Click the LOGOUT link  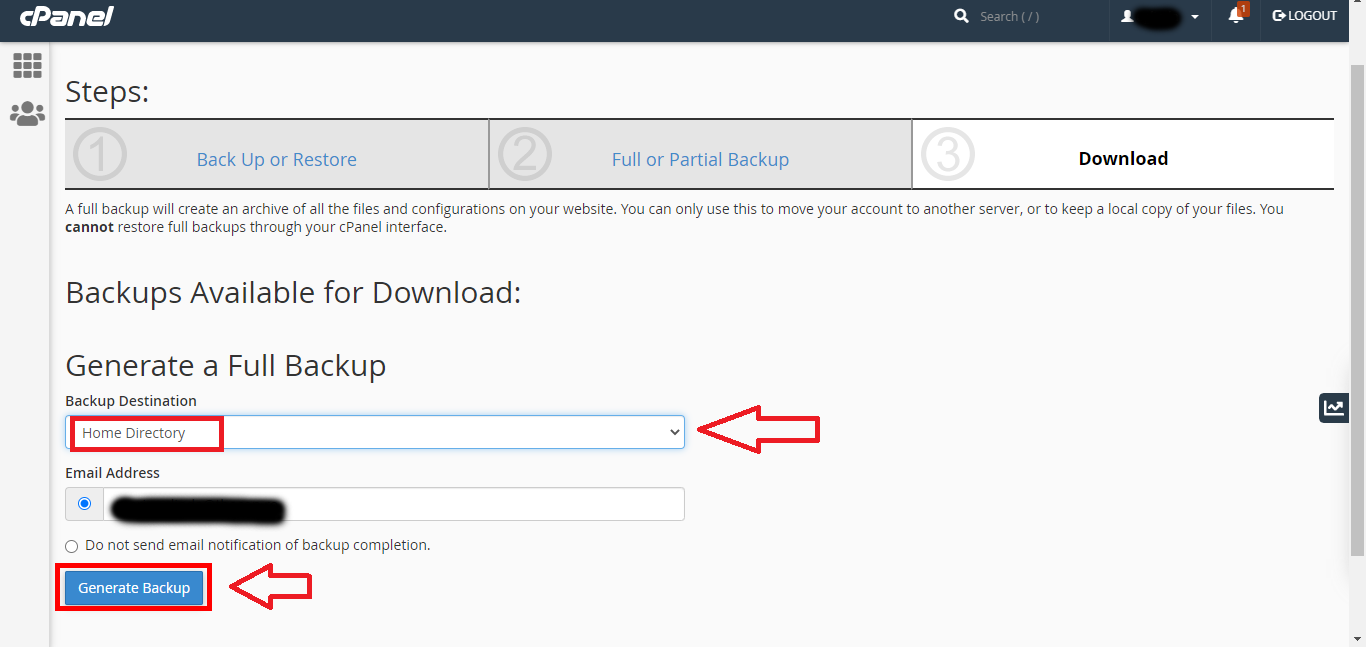point(1304,16)
